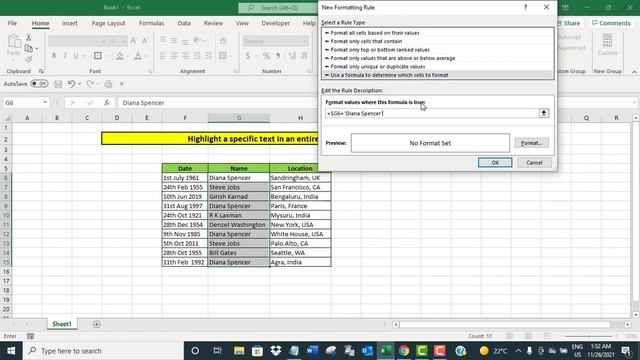Screen dimensions: 640x360
Task: Click the Increase Font Size icon
Action: pos(133,40)
